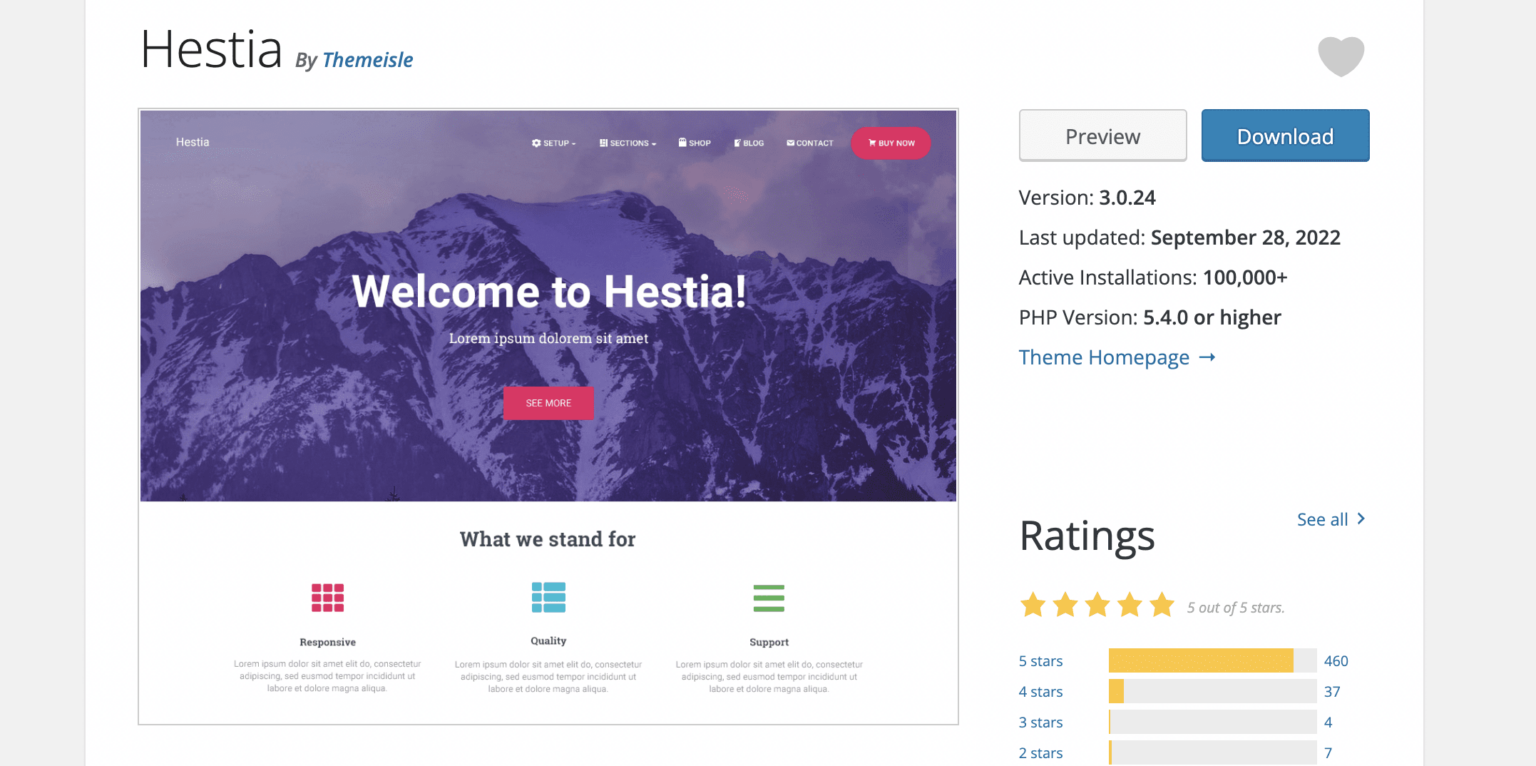Click the 460 count for 5 stars
The image size is (1536, 766).
[1336, 661]
